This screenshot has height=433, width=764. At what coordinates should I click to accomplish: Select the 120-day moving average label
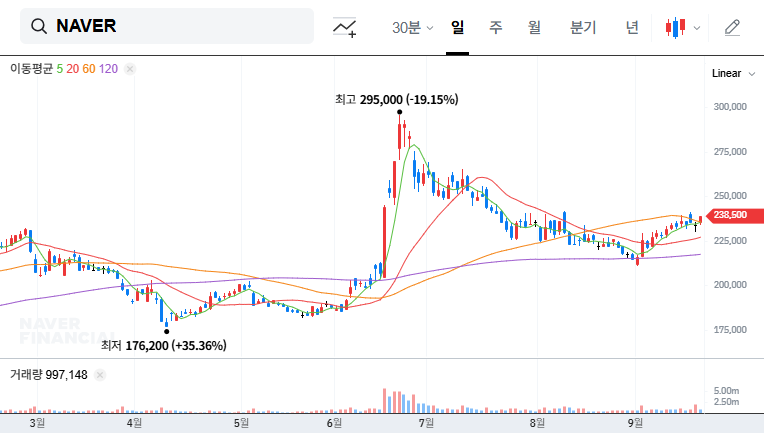click(108, 69)
